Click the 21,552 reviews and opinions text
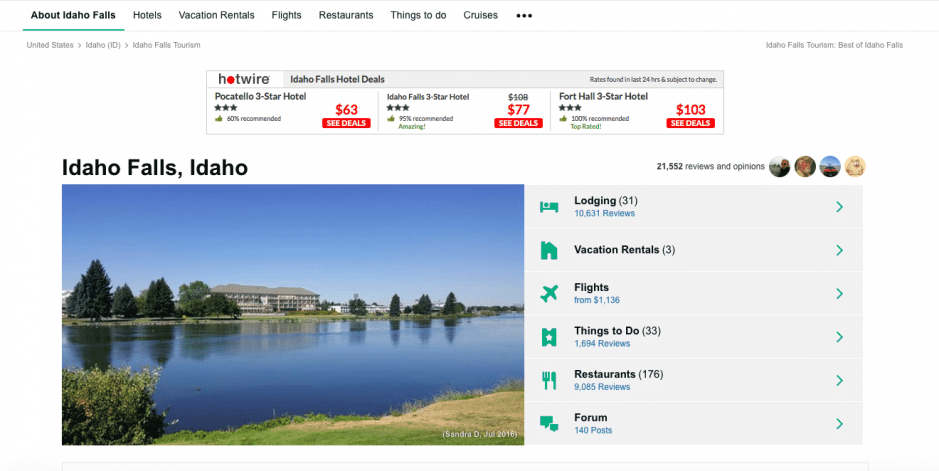Screen dimensions: 939x471 pyautogui.click(x=710, y=166)
